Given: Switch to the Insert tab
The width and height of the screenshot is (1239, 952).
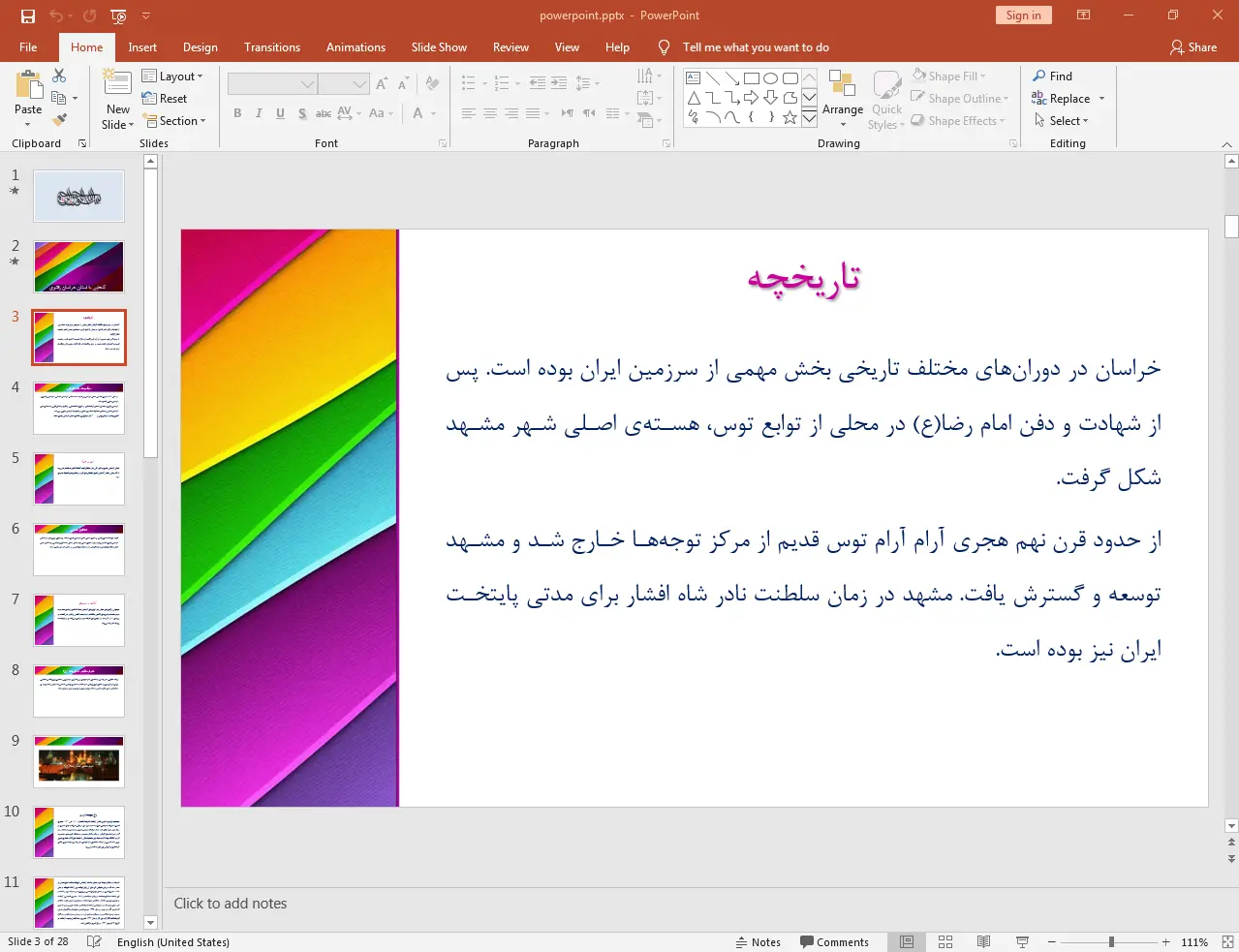Looking at the screenshot, I should (142, 47).
